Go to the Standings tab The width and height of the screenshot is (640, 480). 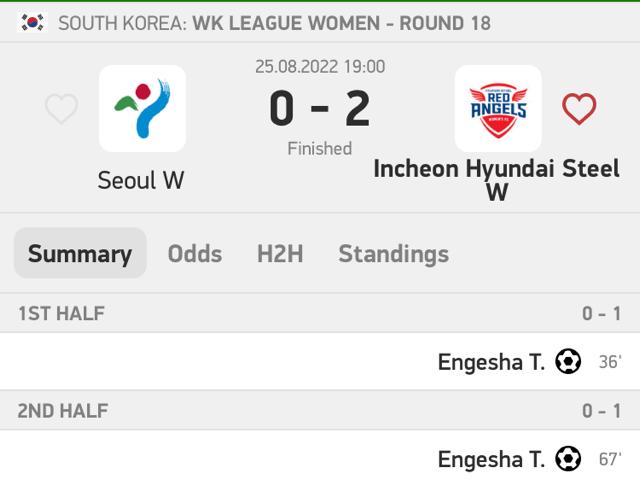coord(393,254)
